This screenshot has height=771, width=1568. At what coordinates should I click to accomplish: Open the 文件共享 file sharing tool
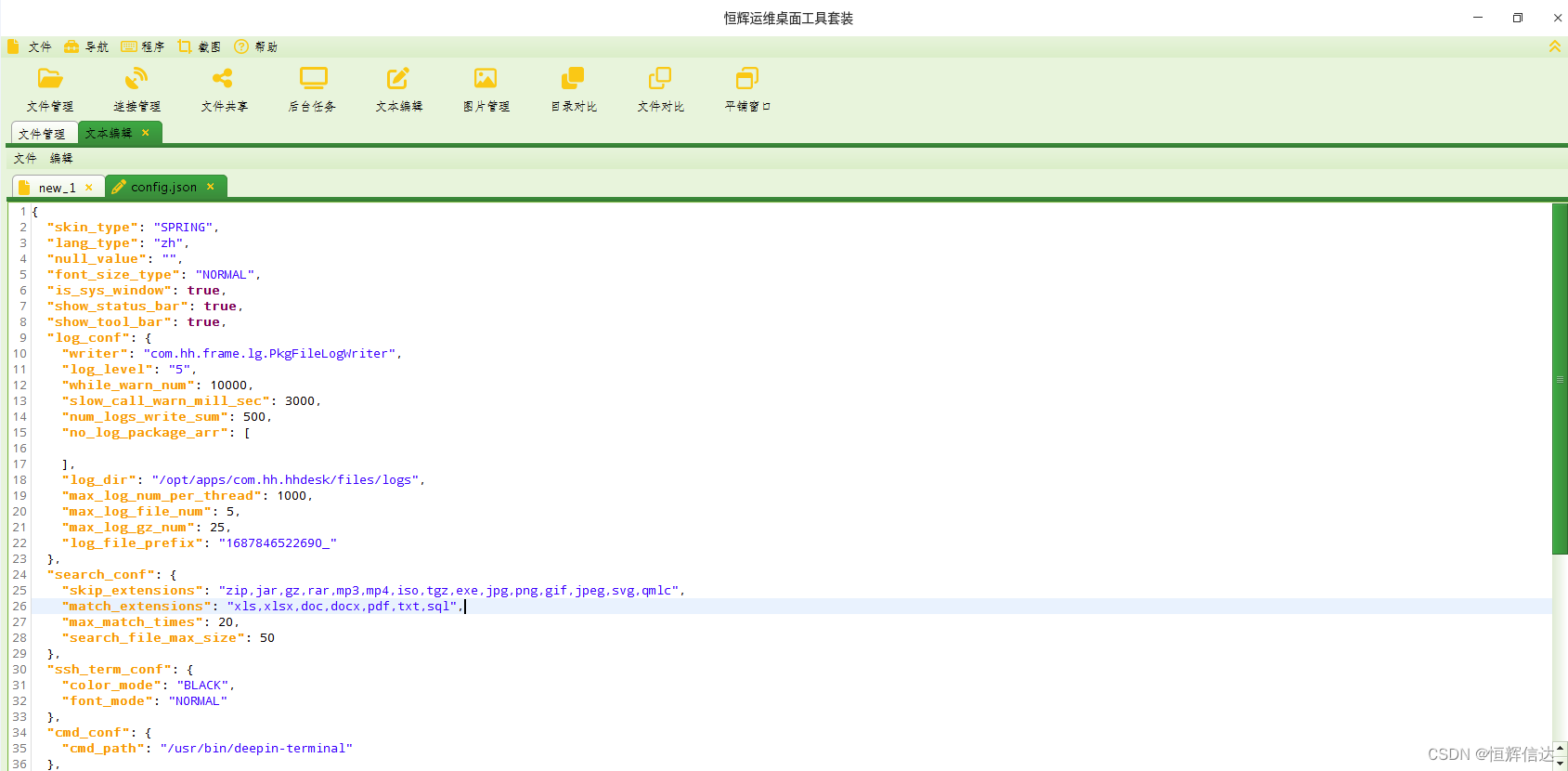(225, 90)
